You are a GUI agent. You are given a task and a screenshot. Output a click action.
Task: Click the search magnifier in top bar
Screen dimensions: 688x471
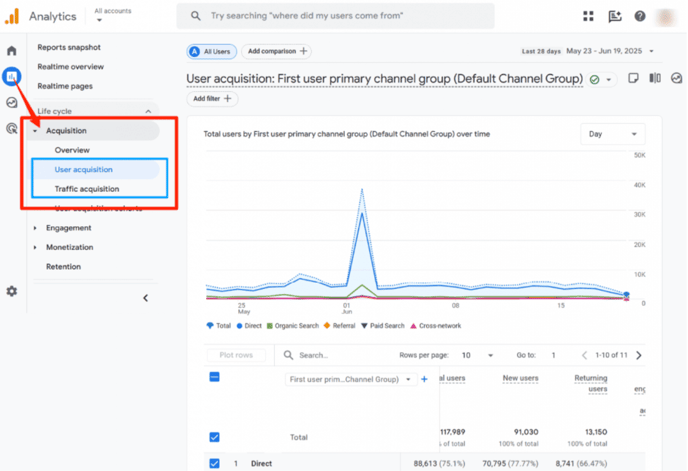tap(196, 16)
